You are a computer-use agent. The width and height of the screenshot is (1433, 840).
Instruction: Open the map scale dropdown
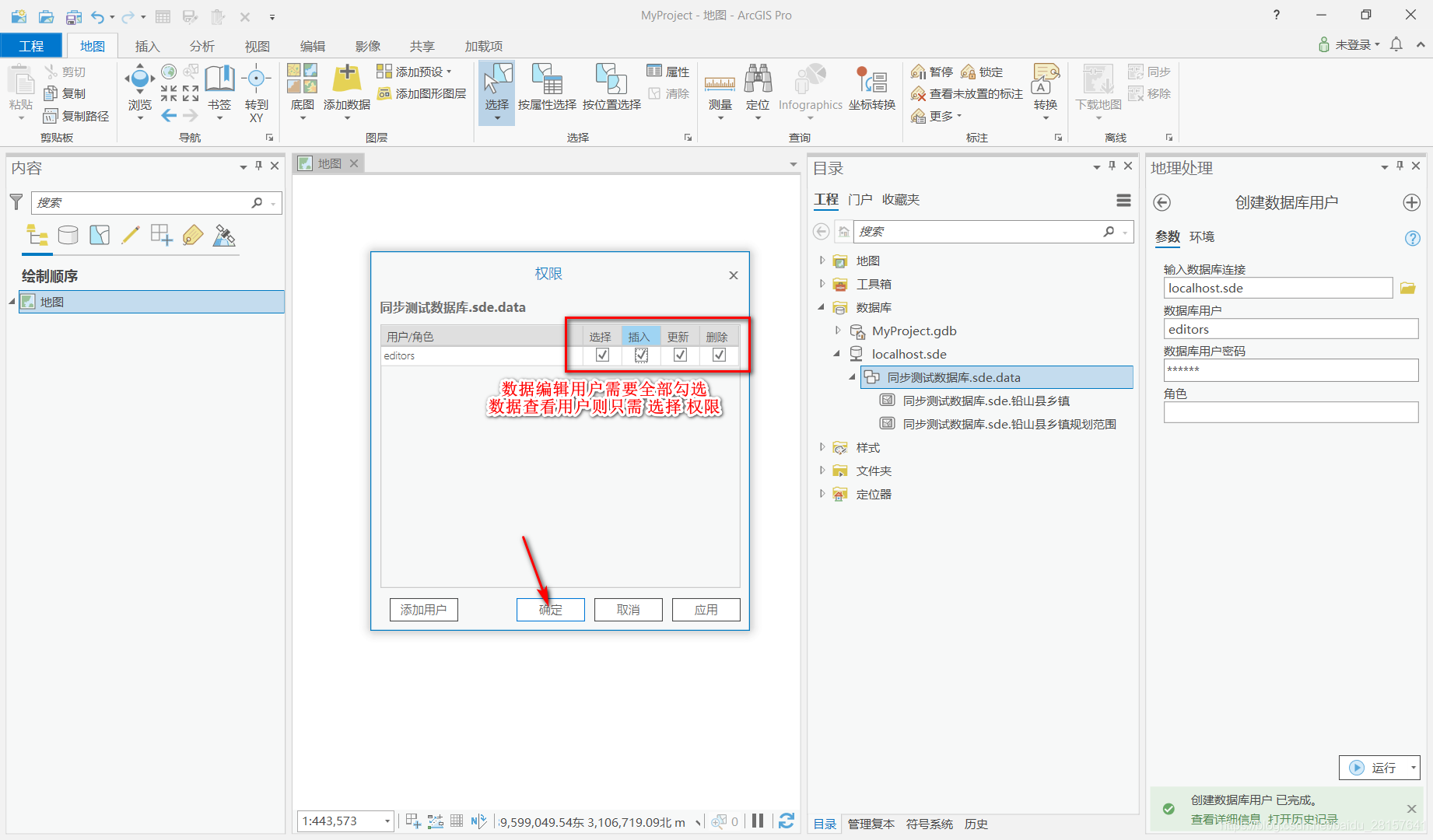(387, 821)
